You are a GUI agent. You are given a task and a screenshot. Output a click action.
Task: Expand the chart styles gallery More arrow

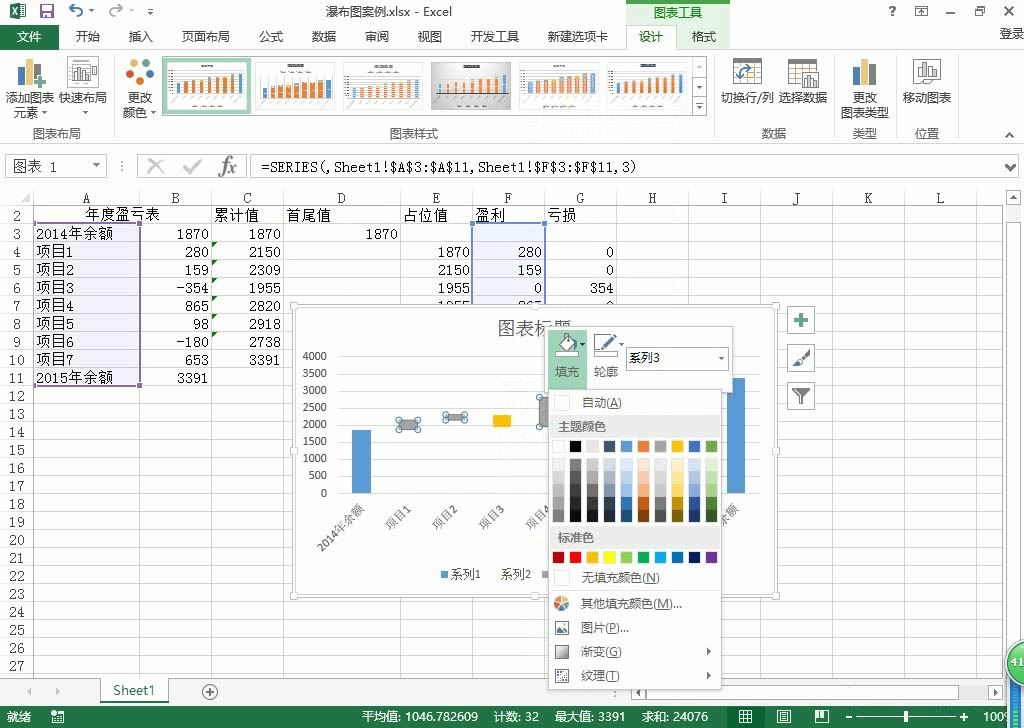coord(699,106)
